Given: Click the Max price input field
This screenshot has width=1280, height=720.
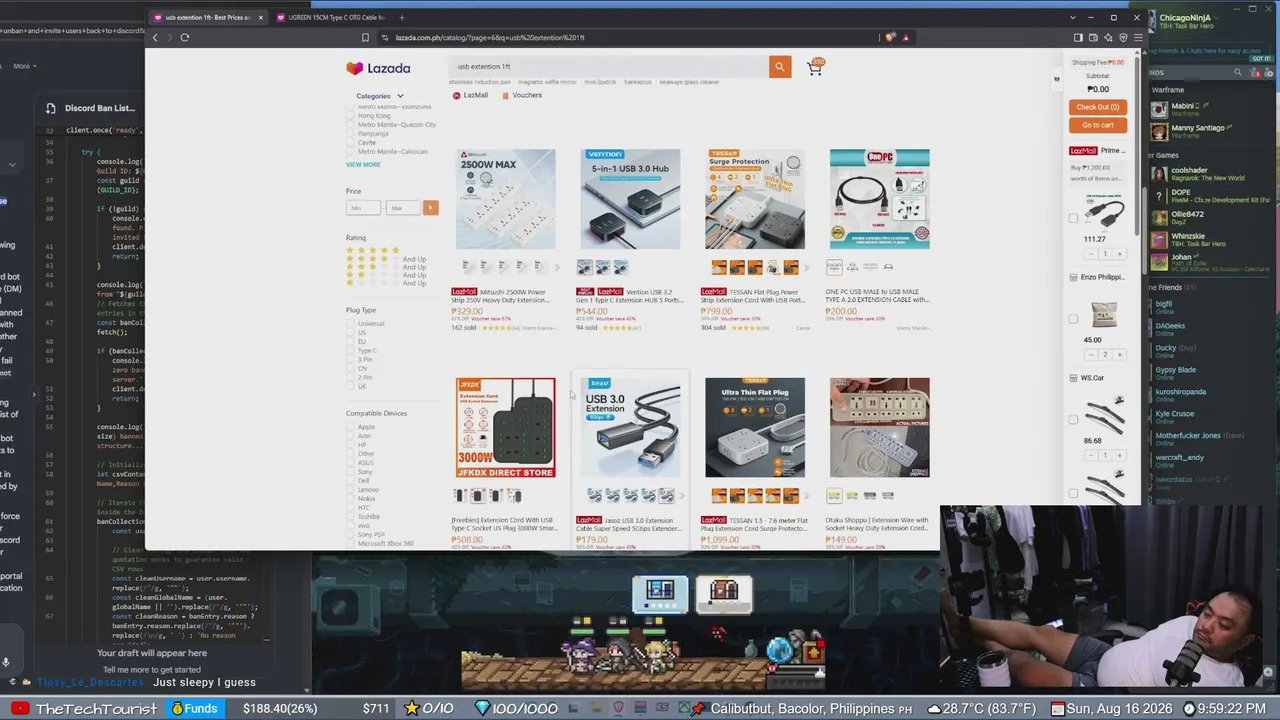Looking at the screenshot, I should (x=403, y=208).
